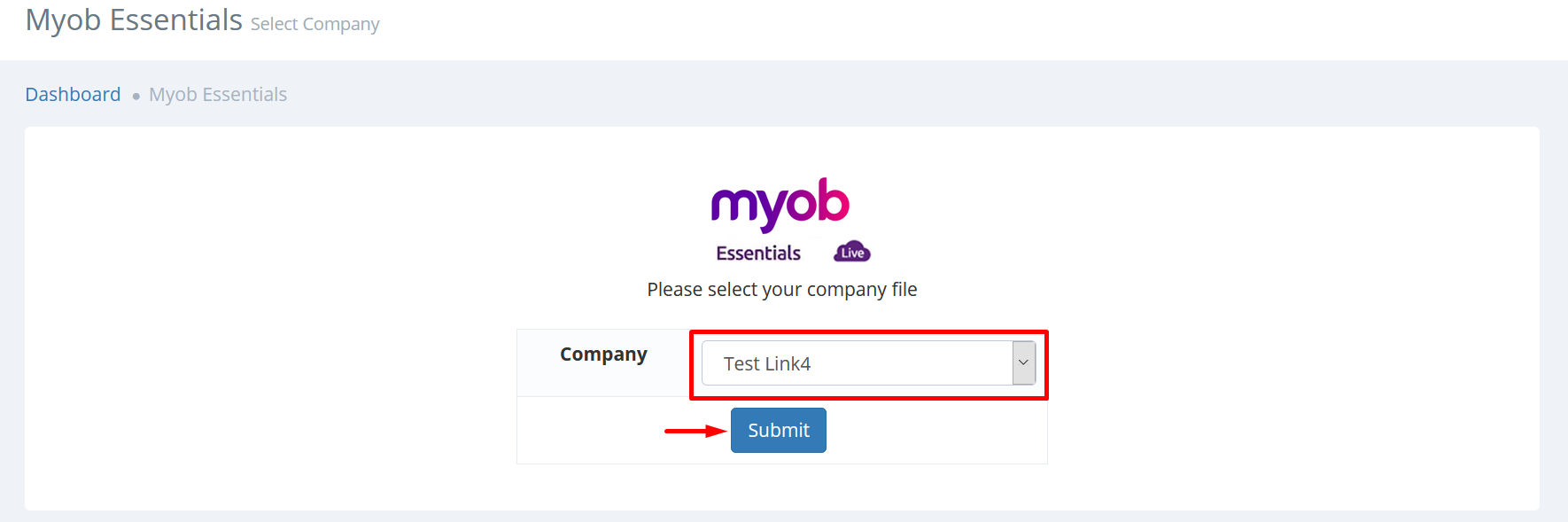The height and width of the screenshot is (522, 1568).
Task: Click the Myob Essentials breadcrumb item
Action: pos(218,95)
